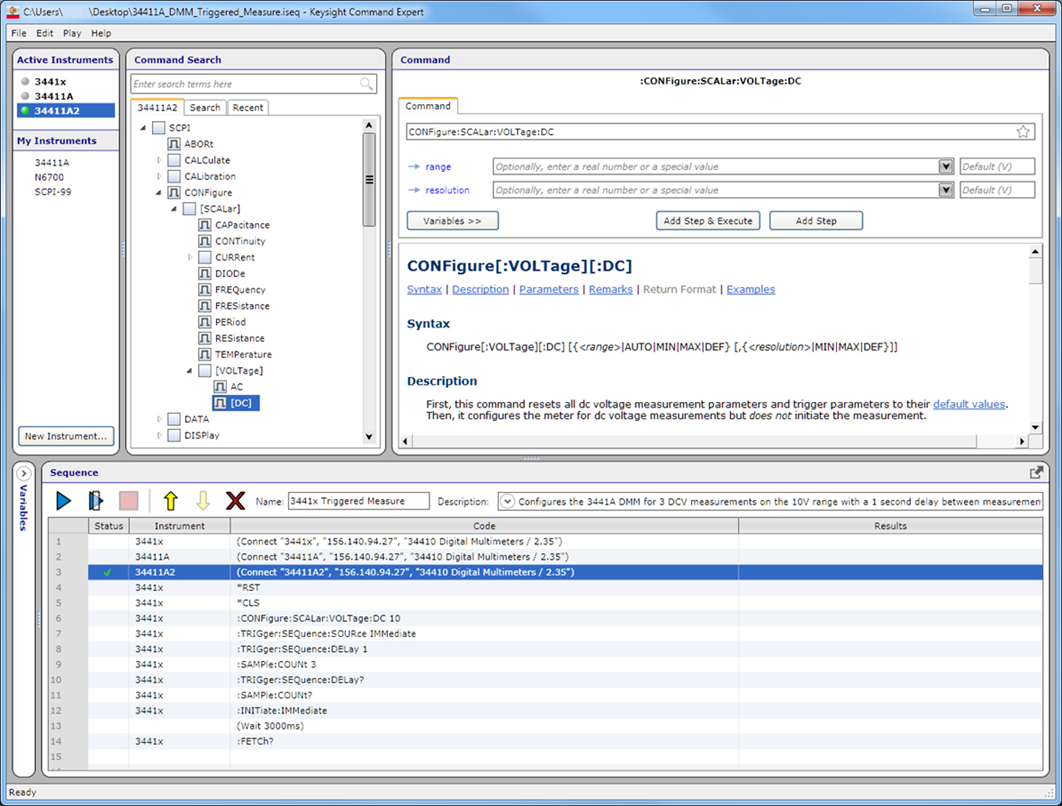The image size is (1062, 806).
Task: Expand the sequence Description field chevron
Action: pyautogui.click(x=507, y=501)
